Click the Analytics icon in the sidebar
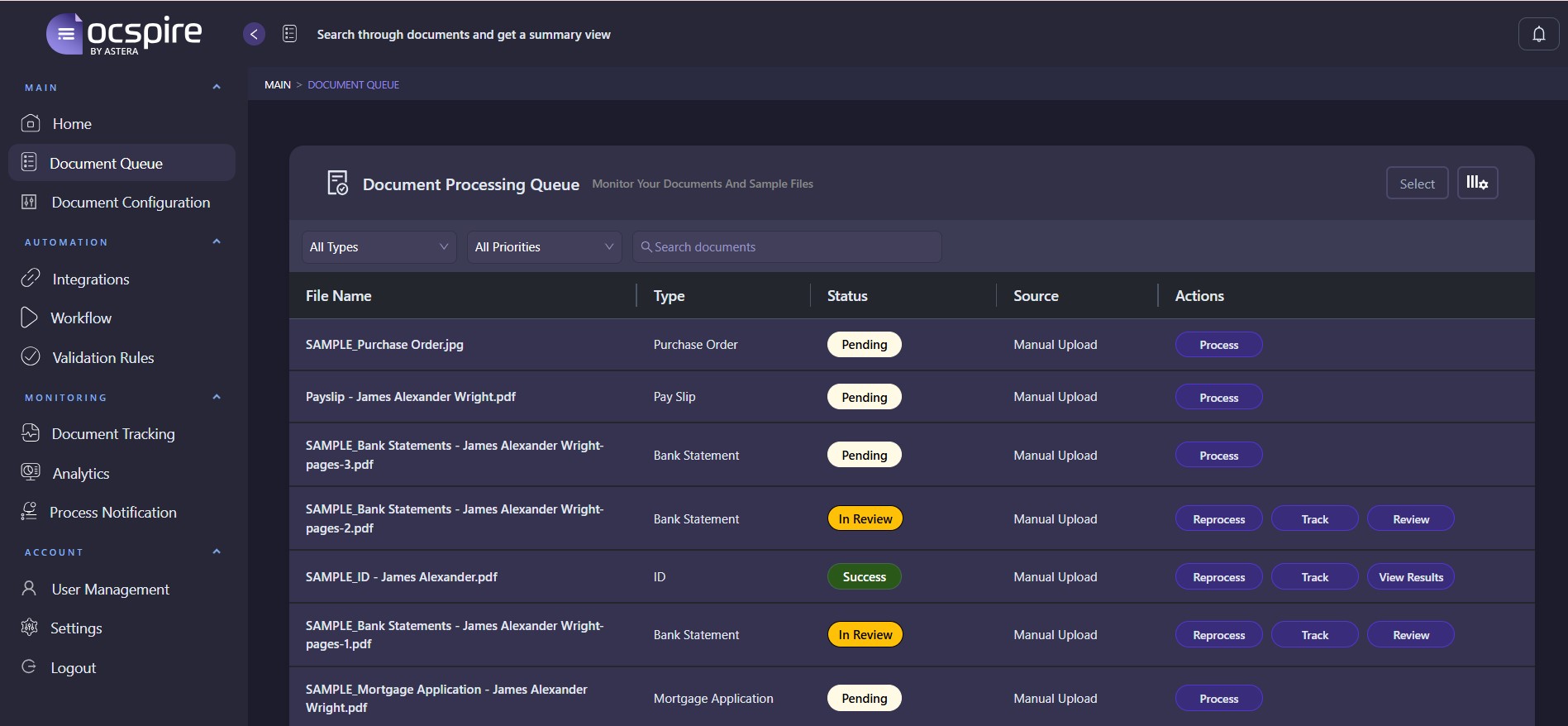 point(31,473)
